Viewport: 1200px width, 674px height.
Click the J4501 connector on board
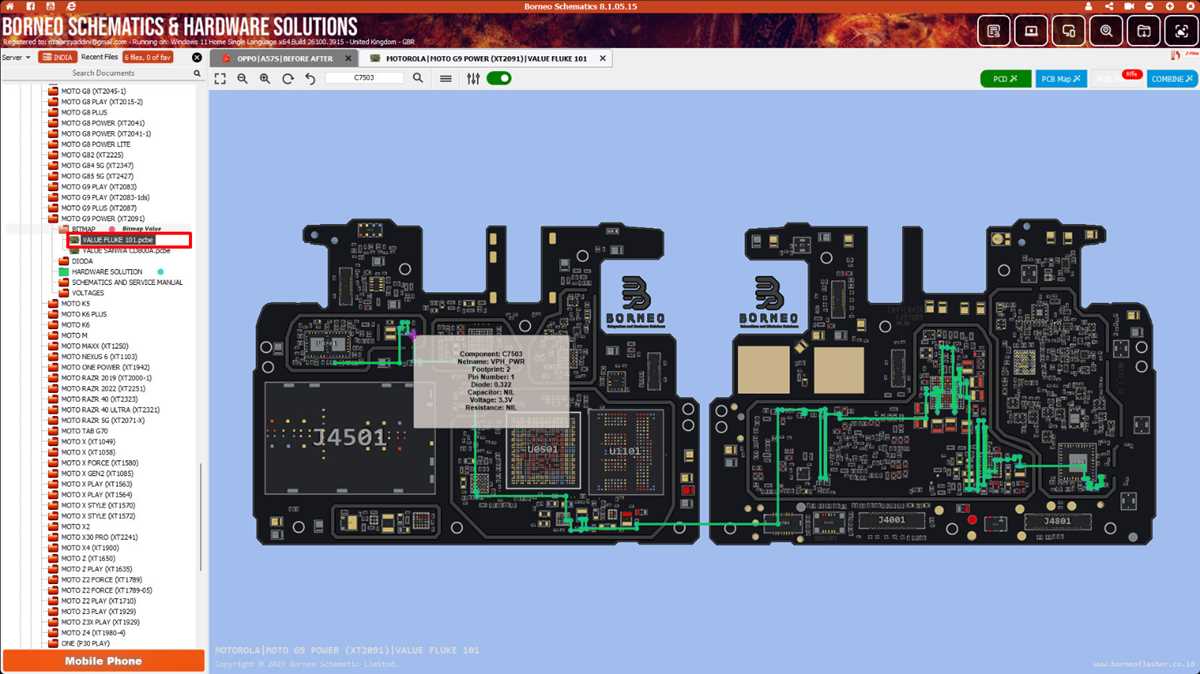coord(348,438)
